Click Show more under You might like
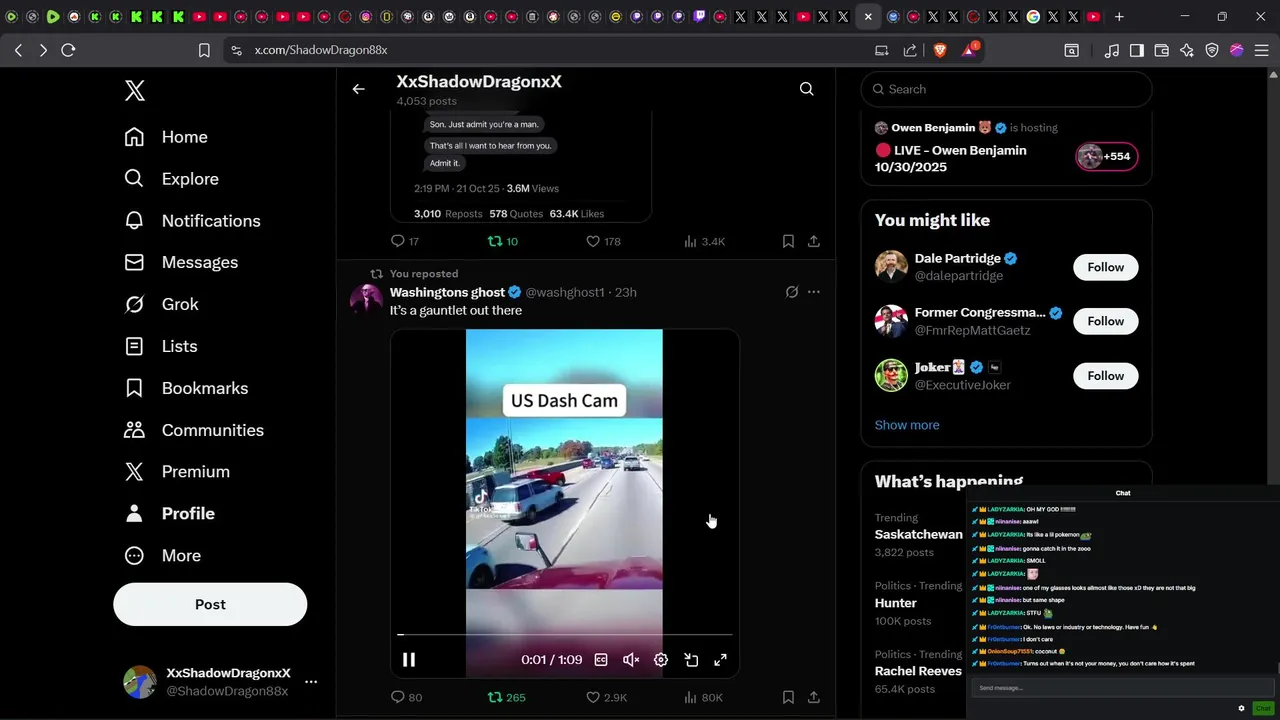The image size is (1280, 720). [907, 425]
